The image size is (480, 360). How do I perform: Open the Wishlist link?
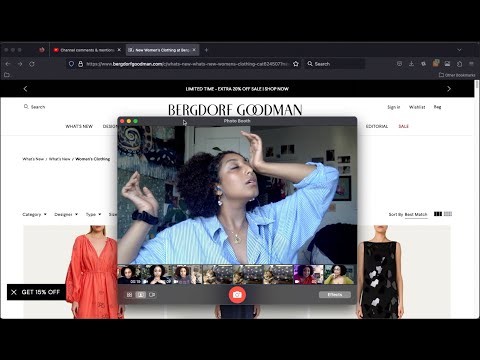(417, 107)
